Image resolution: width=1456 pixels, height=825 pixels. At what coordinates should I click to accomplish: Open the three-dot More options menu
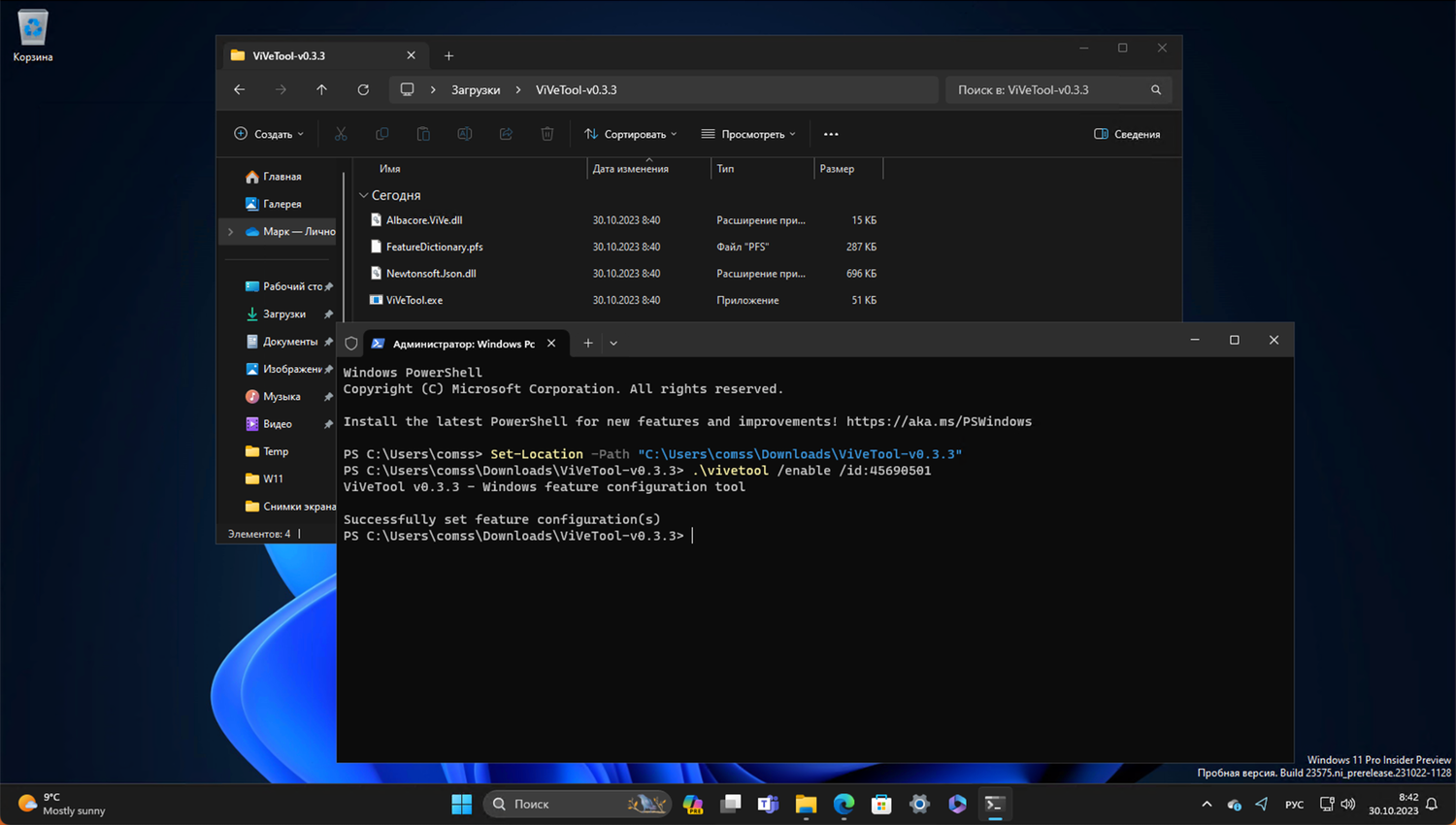point(831,134)
